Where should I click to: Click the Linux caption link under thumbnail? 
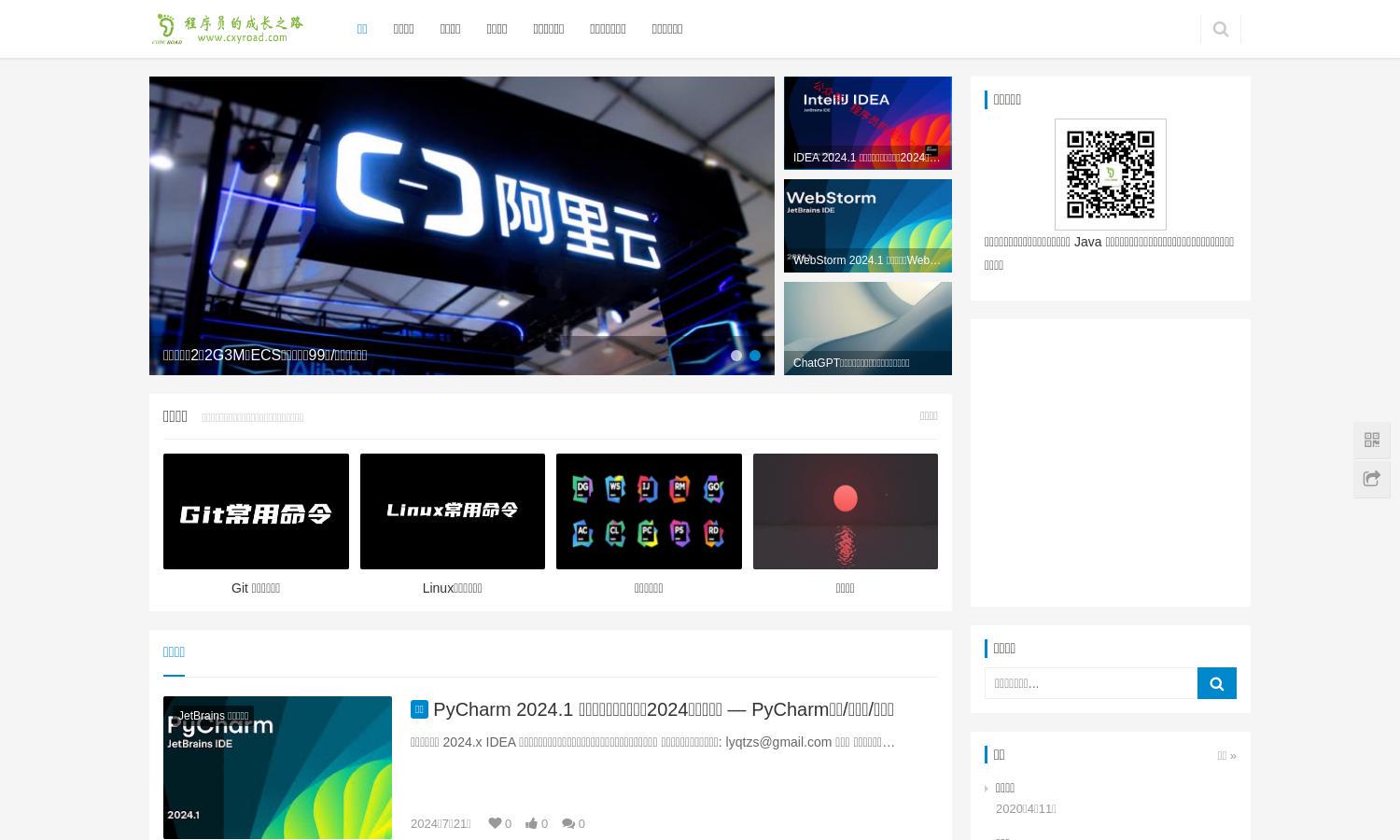pos(453,588)
